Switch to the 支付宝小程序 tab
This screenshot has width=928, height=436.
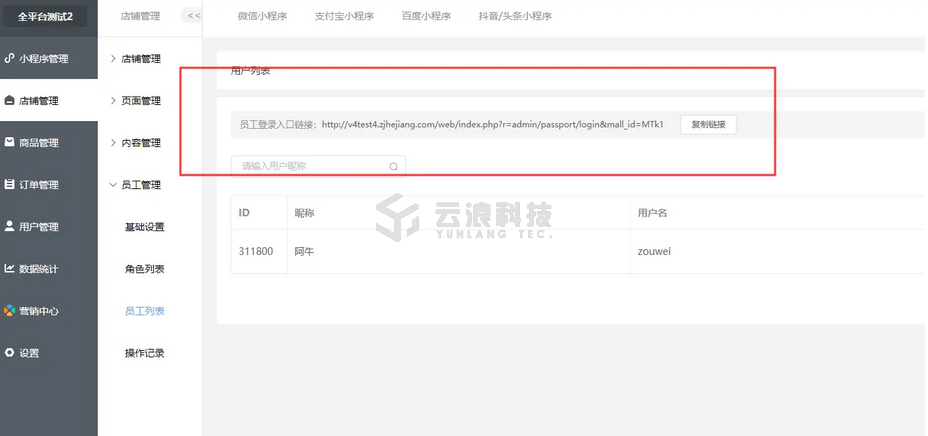[x=344, y=16]
